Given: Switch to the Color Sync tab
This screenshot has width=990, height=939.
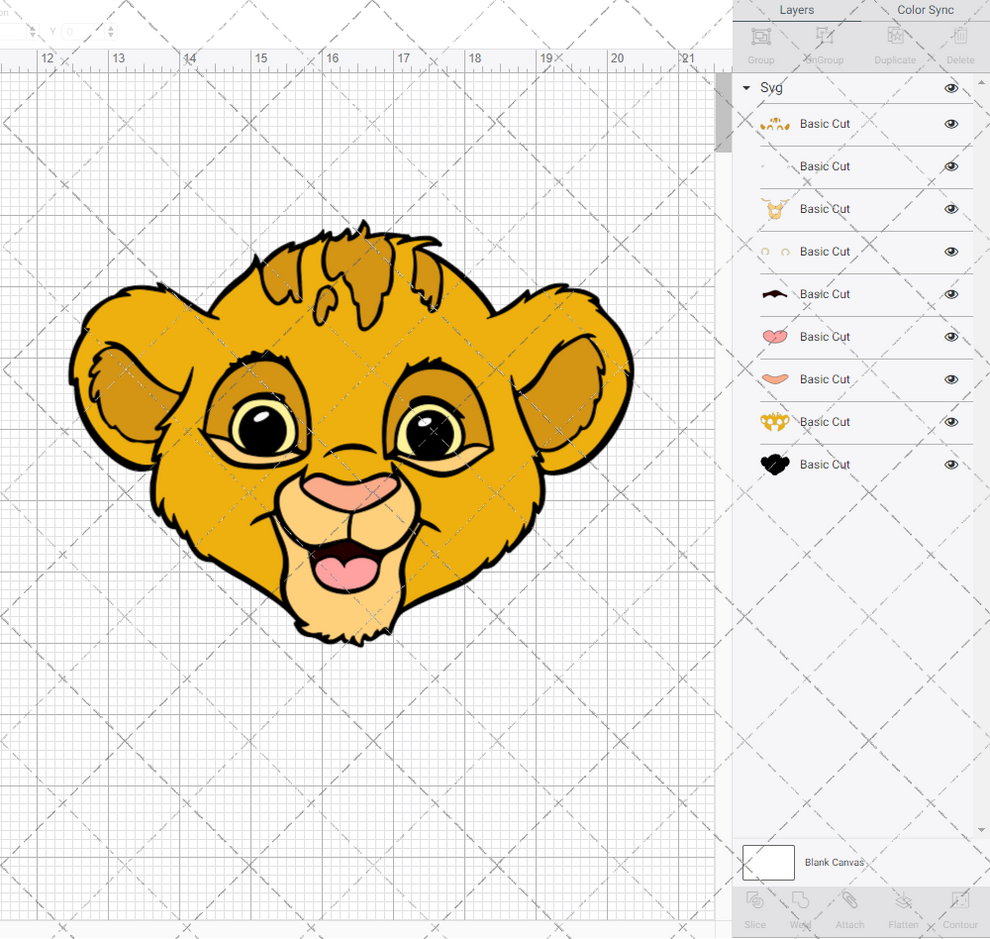Looking at the screenshot, I should point(924,10).
